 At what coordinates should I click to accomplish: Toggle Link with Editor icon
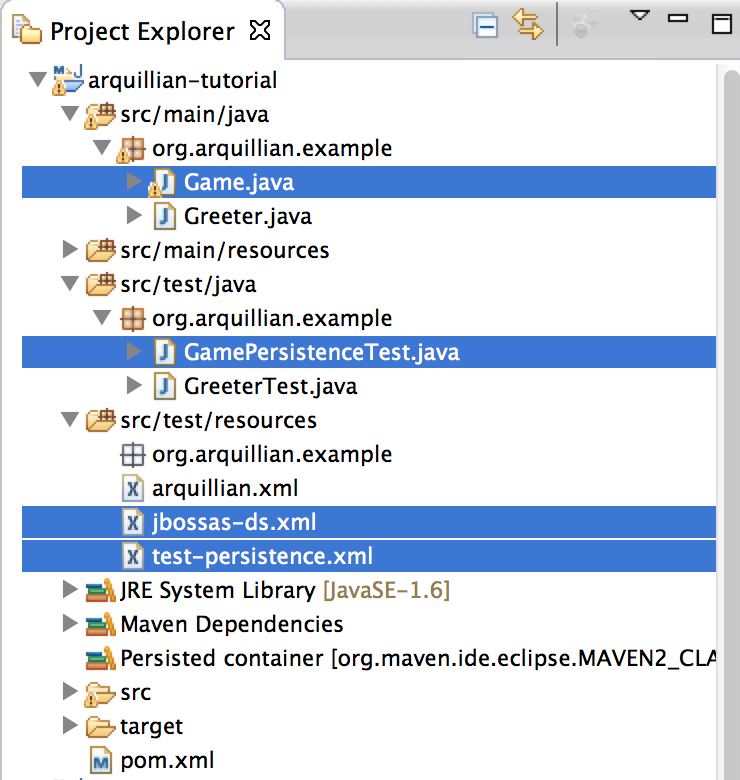(528, 25)
